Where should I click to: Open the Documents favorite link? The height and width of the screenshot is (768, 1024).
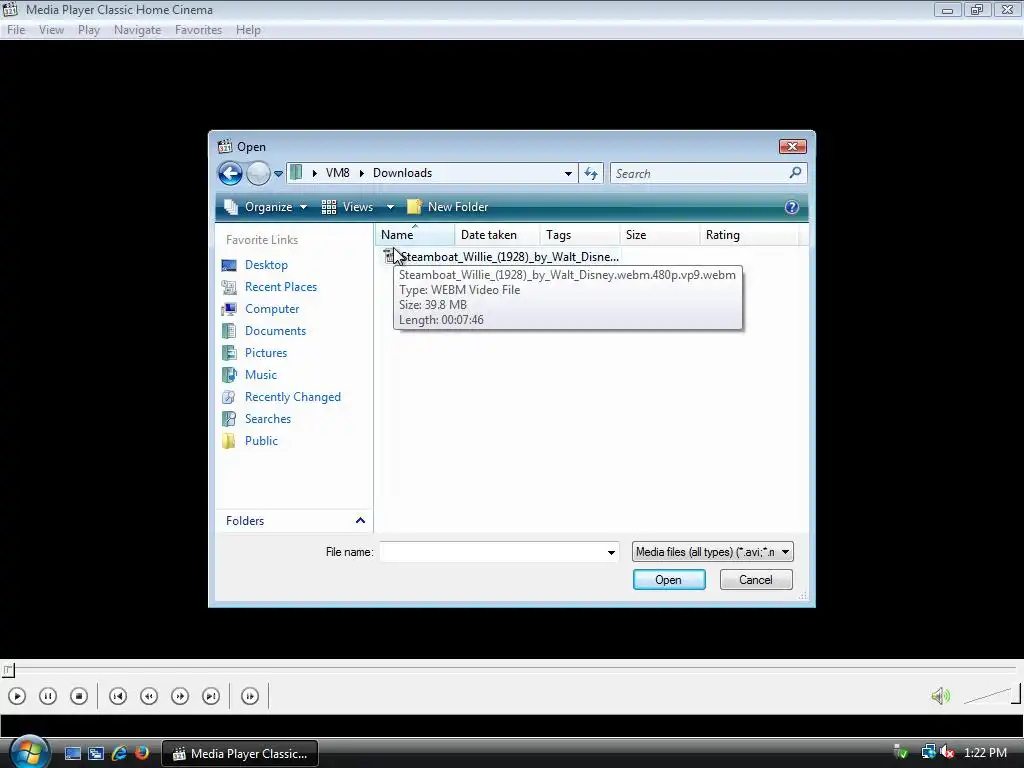pos(276,330)
